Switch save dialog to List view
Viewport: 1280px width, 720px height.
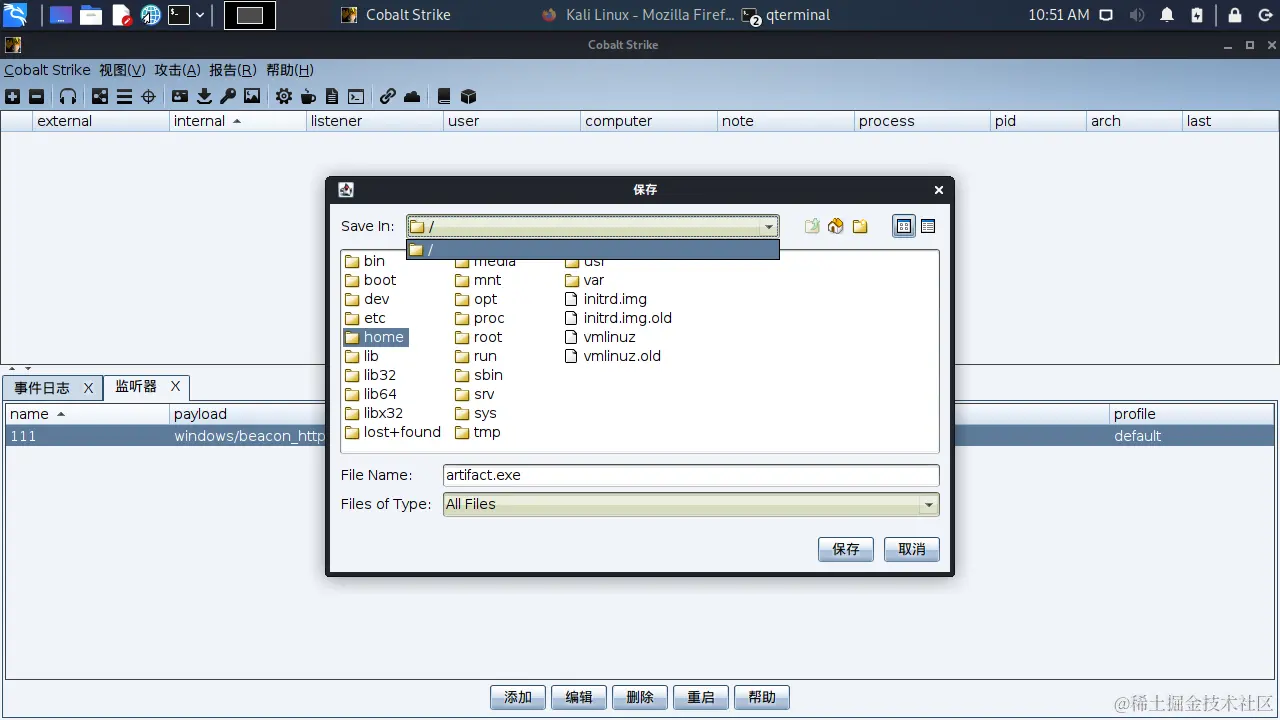click(904, 226)
